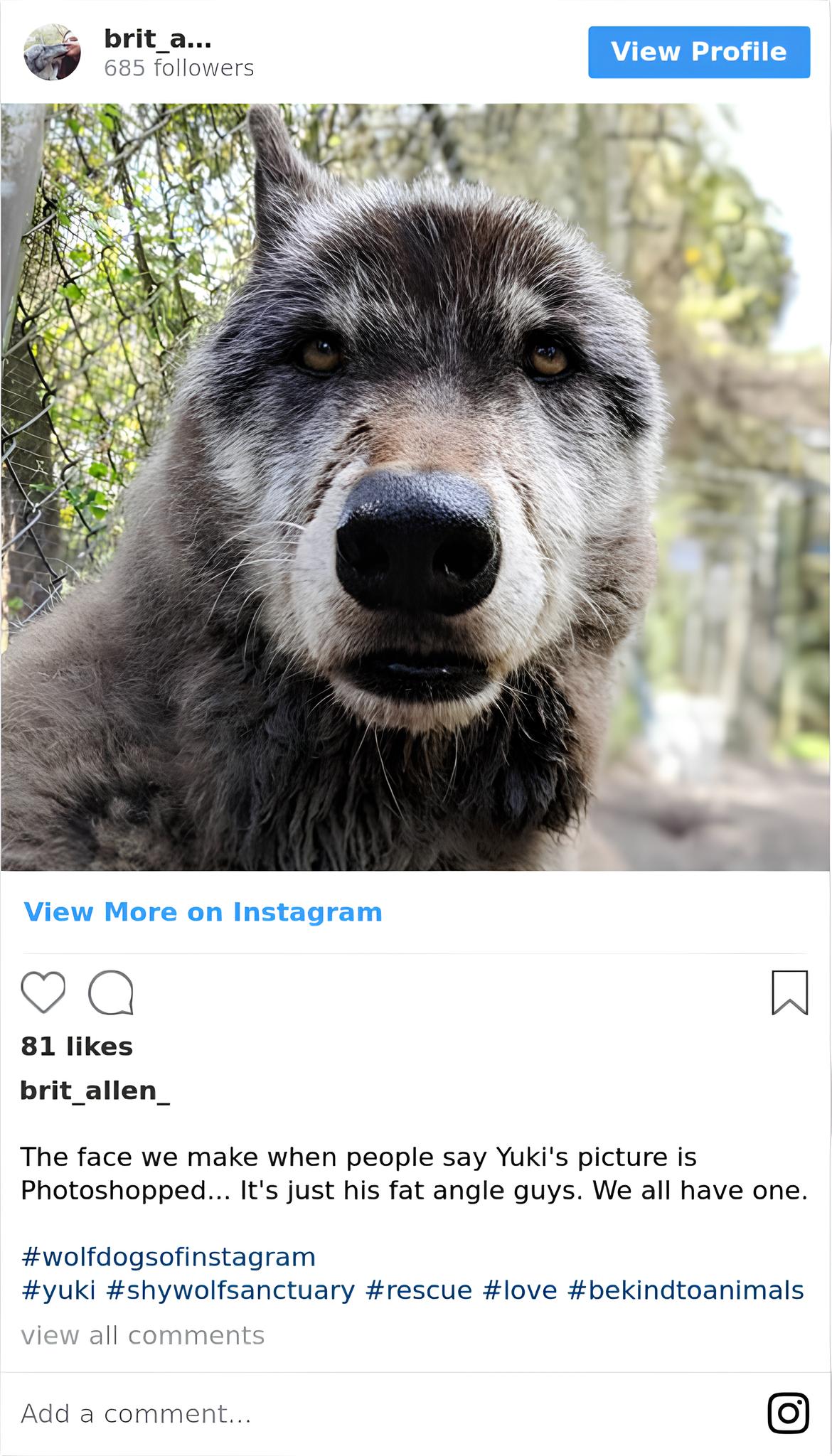Click the 685 followers text
This screenshot has width=832, height=1456.
coord(178,68)
